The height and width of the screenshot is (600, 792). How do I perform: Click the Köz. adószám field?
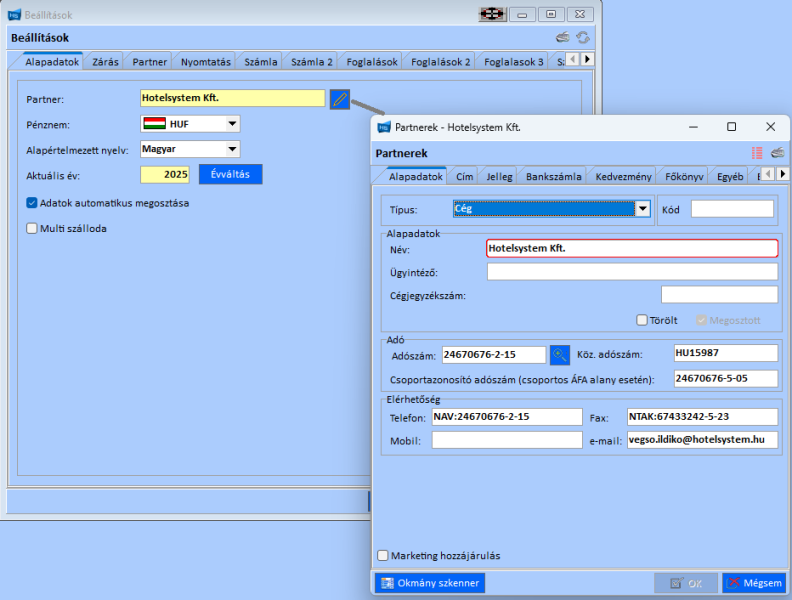(x=726, y=353)
